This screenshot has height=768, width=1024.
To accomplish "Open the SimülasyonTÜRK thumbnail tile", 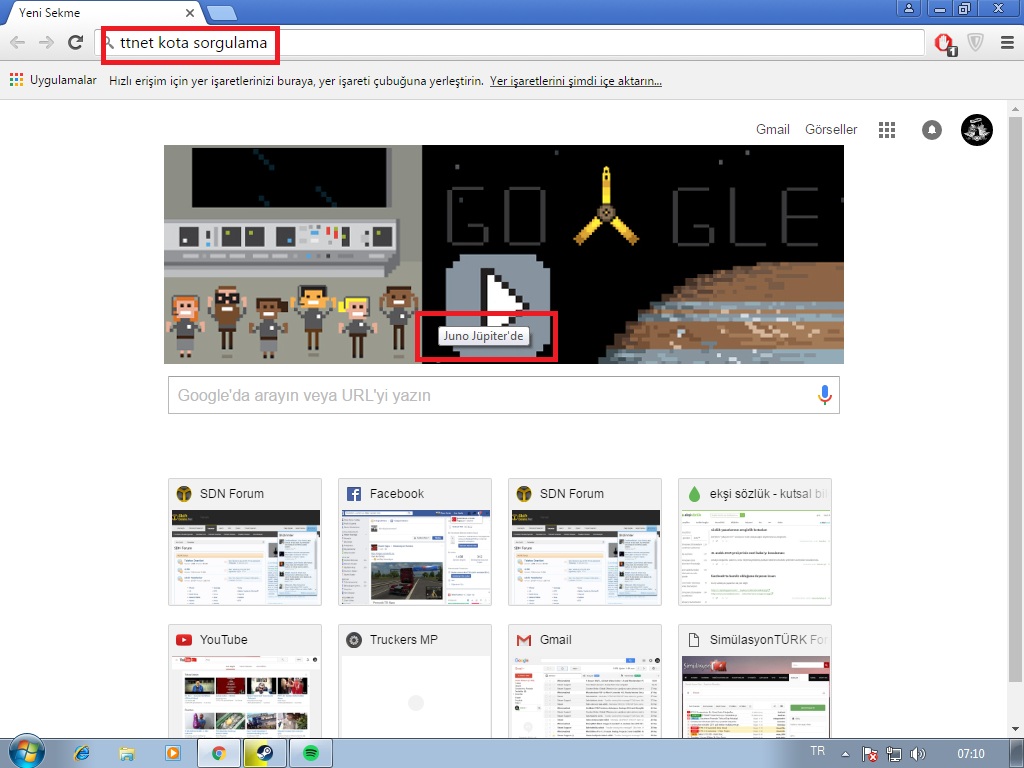I will pos(755,681).
